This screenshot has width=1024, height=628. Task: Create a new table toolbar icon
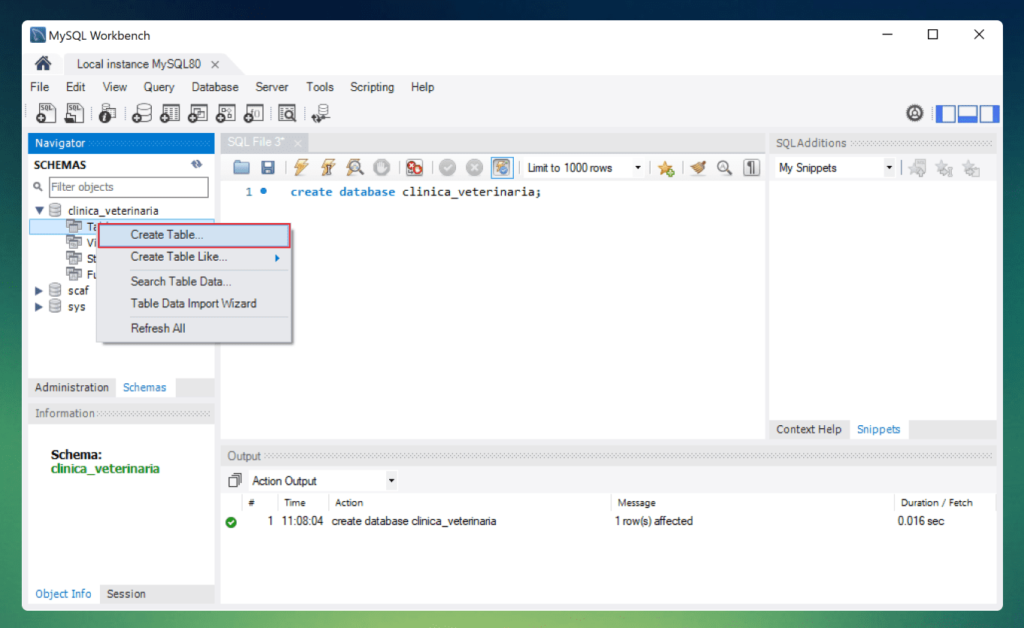(170, 114)
